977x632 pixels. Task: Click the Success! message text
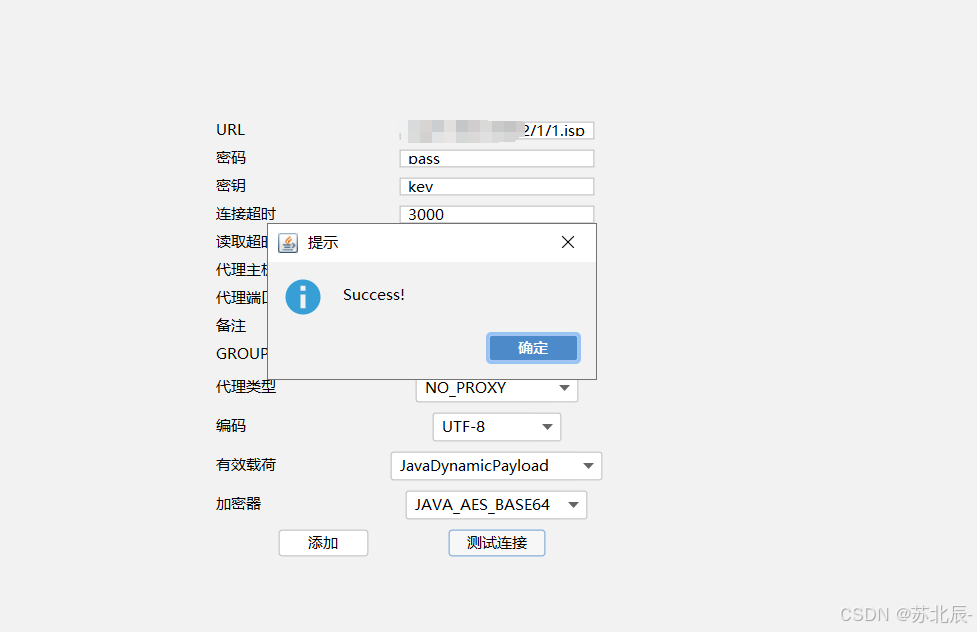pyautogui.click(x=373, y=295)
